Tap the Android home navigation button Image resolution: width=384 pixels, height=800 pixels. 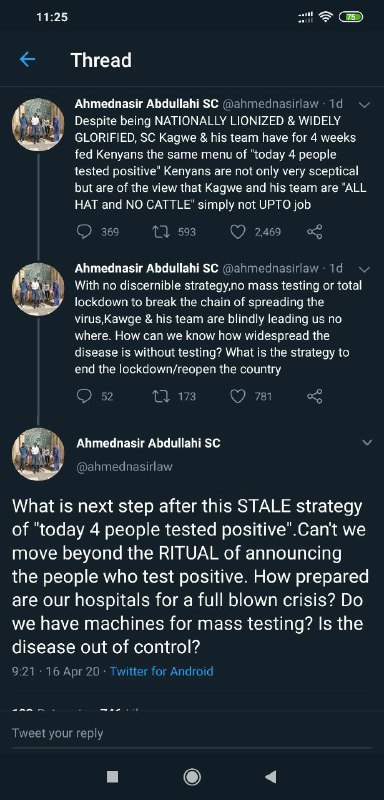click(x=192, y=777)
